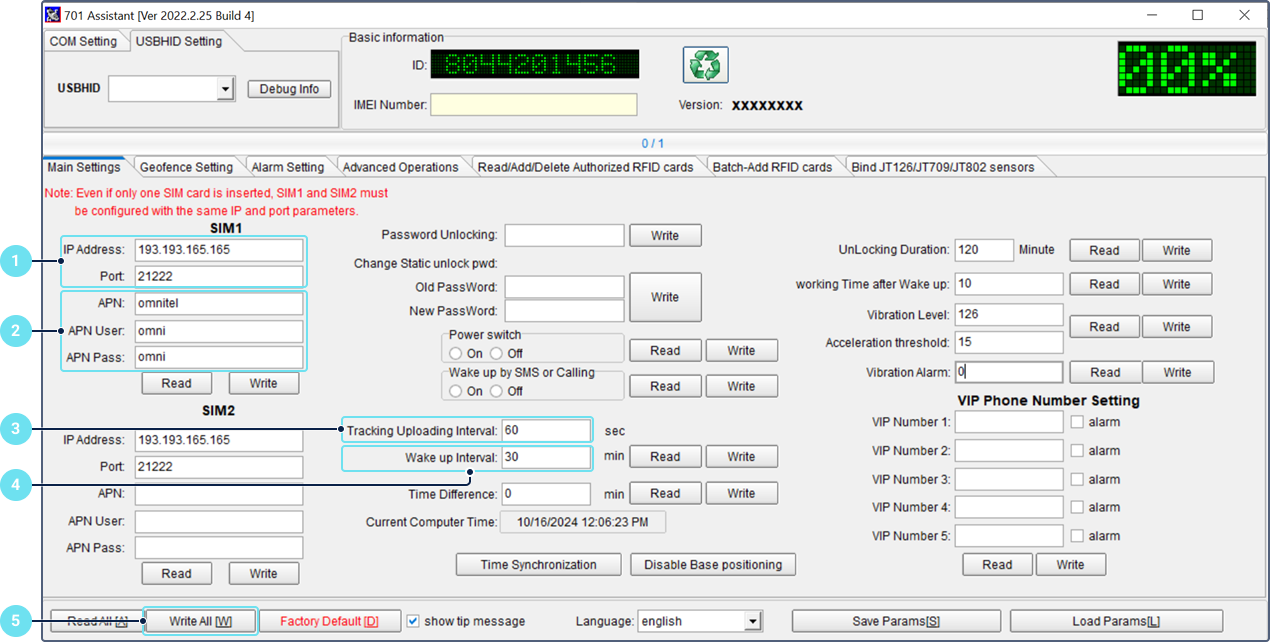The image size is (1270, 642).
Task: Click the green device ID display
Action: point(534,65)
